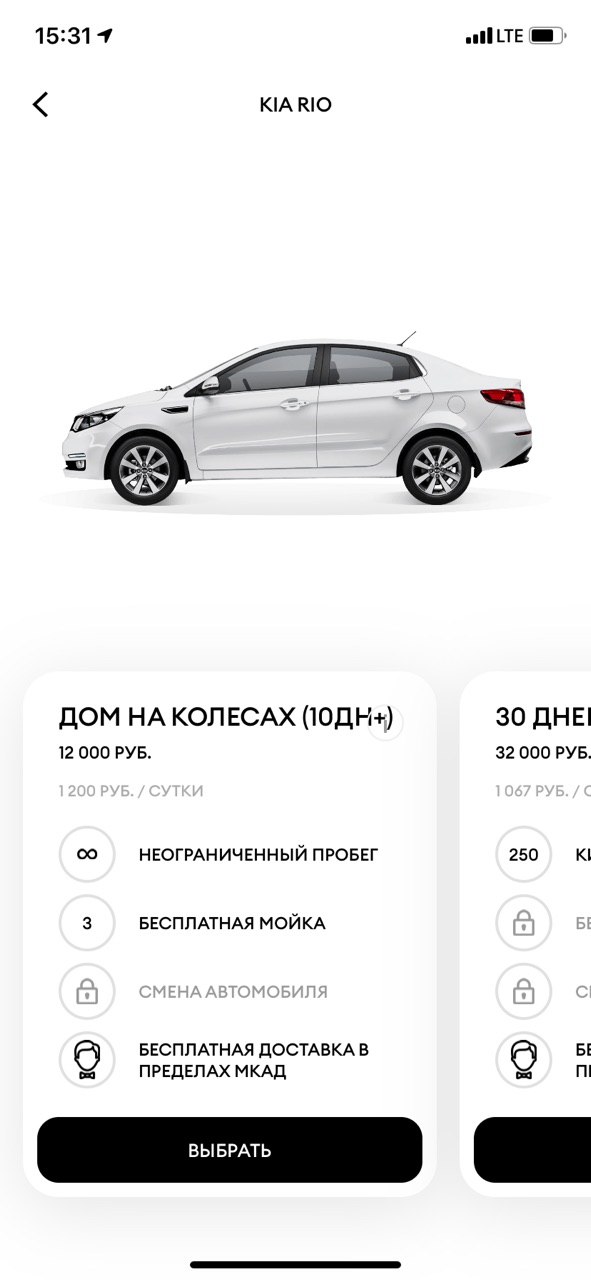The width and height of the screenshot is (591, 1280).
Task: Tap the НЕОГРАНИЧЕННЫЙ ПРОБЕГ label
Action: coord(258,855)
